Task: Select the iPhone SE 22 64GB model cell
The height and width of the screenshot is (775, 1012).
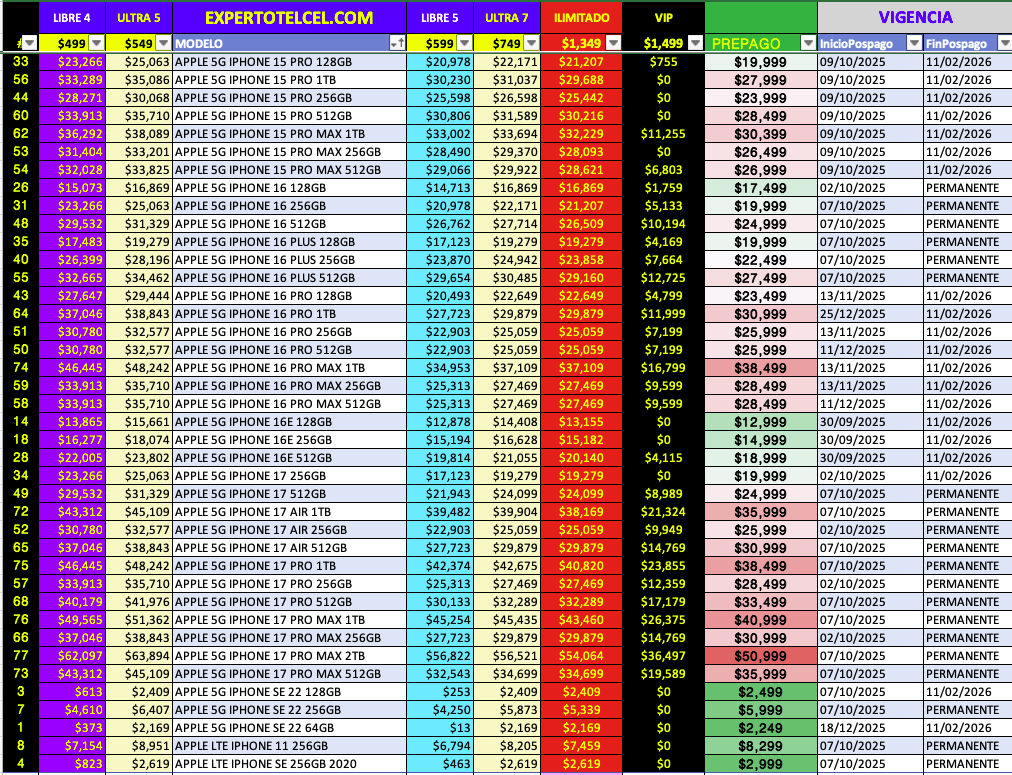Action: point(290,725)
